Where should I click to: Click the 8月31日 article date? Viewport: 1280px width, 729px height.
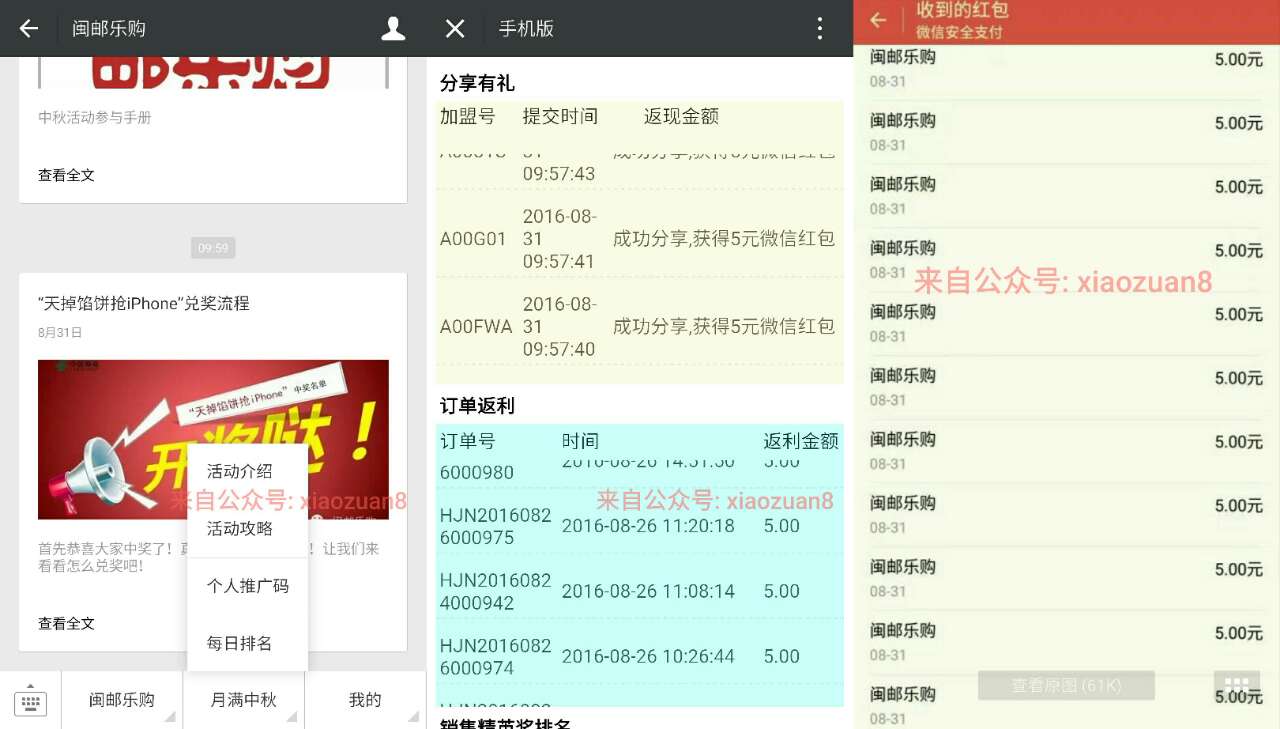(x=60, y=333)
